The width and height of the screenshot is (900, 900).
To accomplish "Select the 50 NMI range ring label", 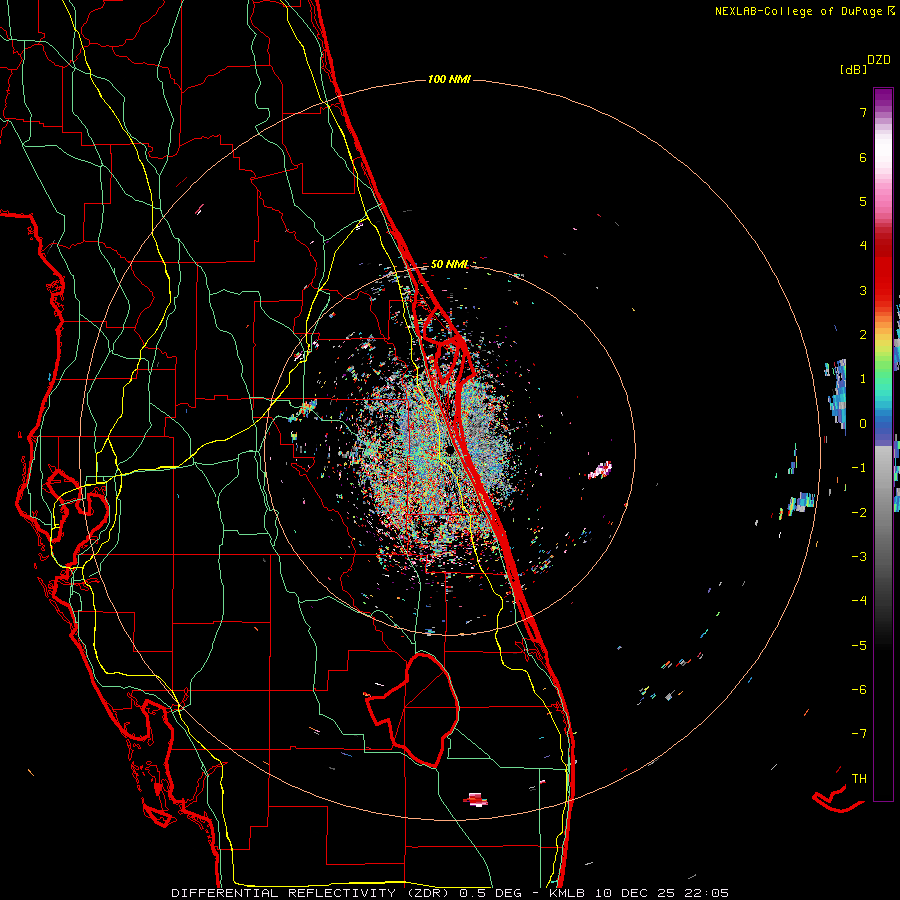I will [x=449, y=264].
